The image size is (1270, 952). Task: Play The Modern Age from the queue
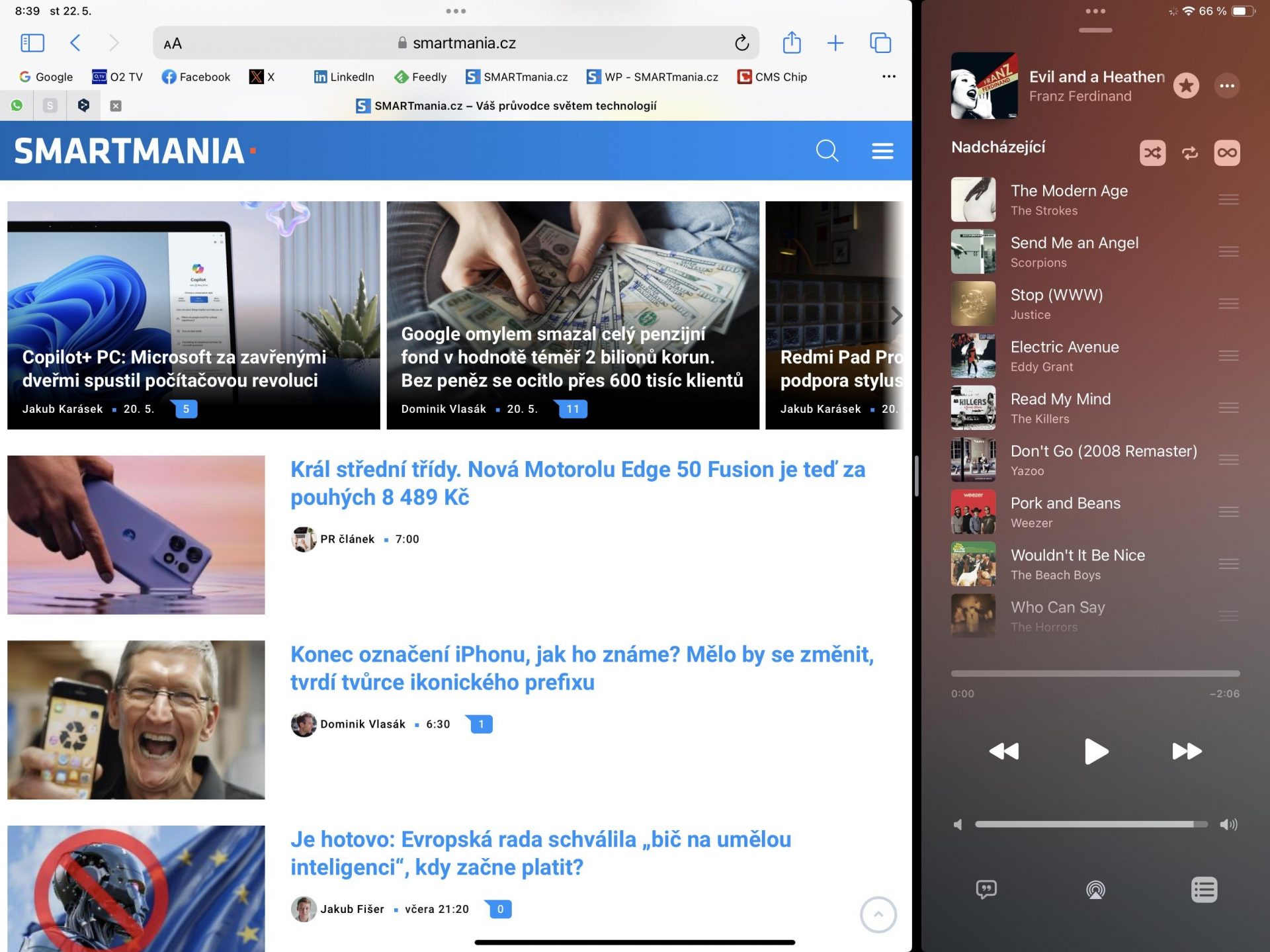tap(1095, 199)
